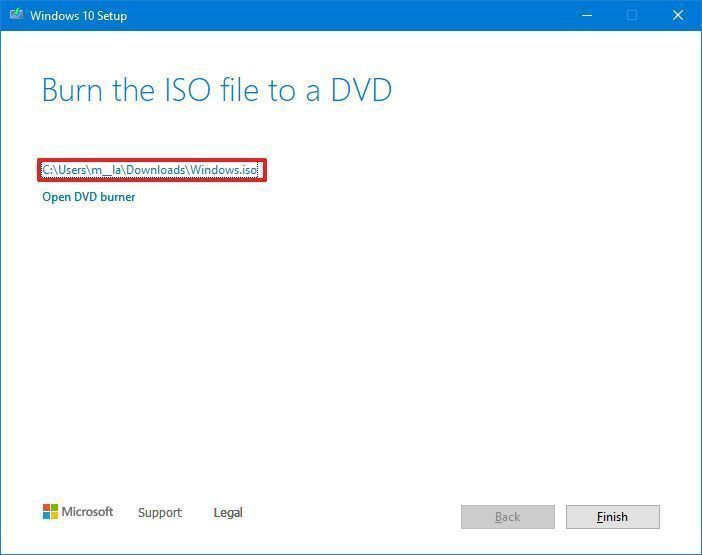The width and height of the screenshot is (702, 555).
Task: Click the "Burn the ISO file to a DVD" heading
Action: [x=217, y=90]
